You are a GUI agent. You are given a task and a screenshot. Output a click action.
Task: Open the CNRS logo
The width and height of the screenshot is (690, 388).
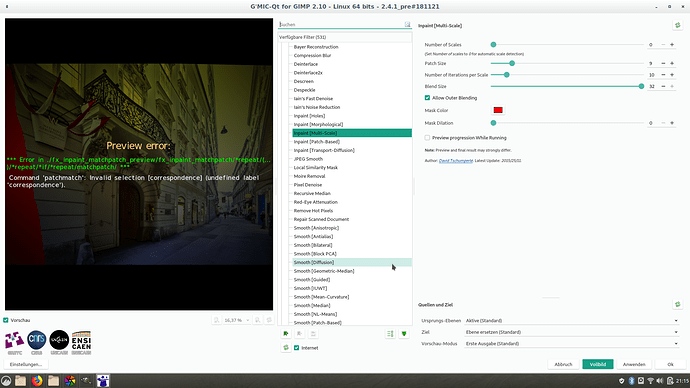tap(37, 343)
